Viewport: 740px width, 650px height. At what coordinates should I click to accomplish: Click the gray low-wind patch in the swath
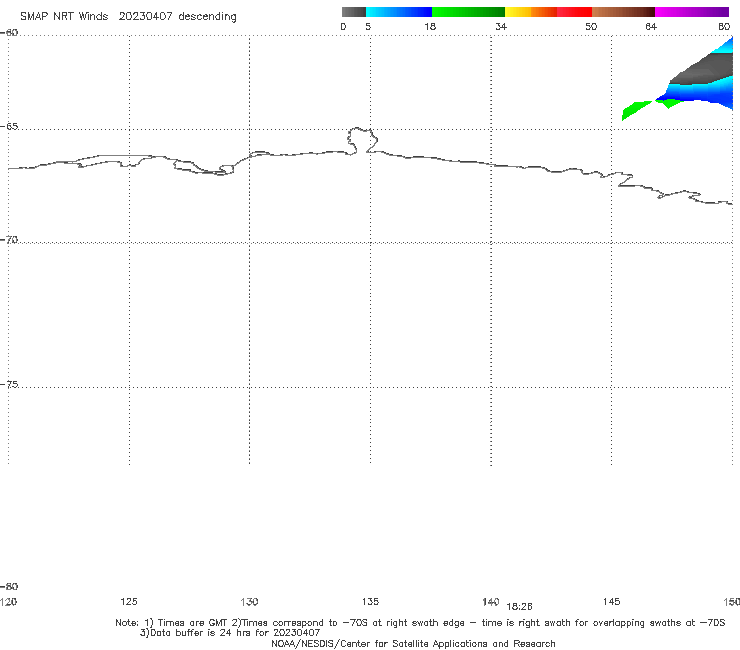pos(706,69)
